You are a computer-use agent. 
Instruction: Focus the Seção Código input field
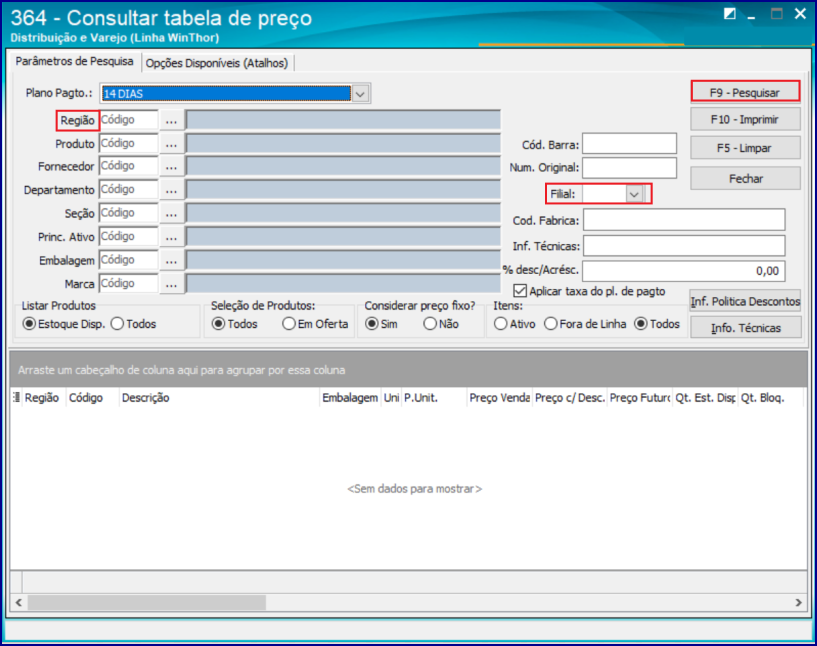128,213
